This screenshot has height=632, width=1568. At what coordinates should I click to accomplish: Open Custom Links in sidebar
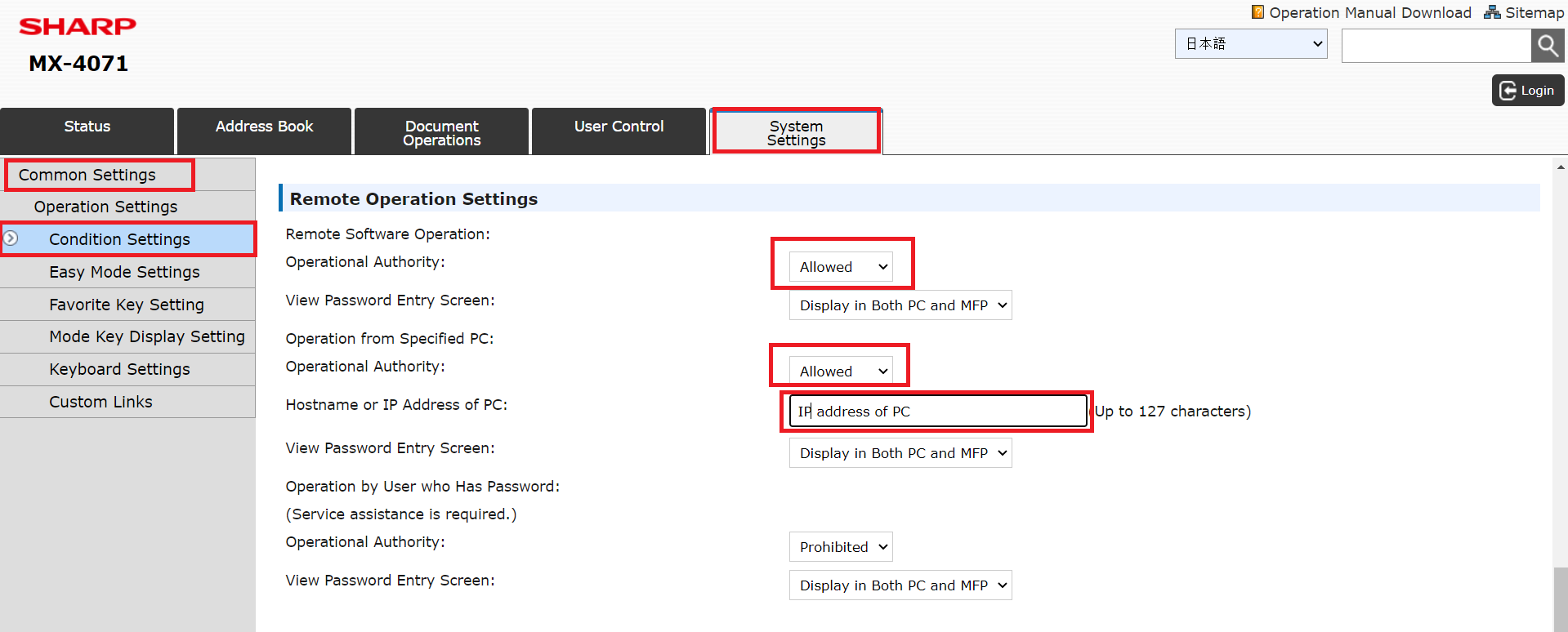[101, 402]
